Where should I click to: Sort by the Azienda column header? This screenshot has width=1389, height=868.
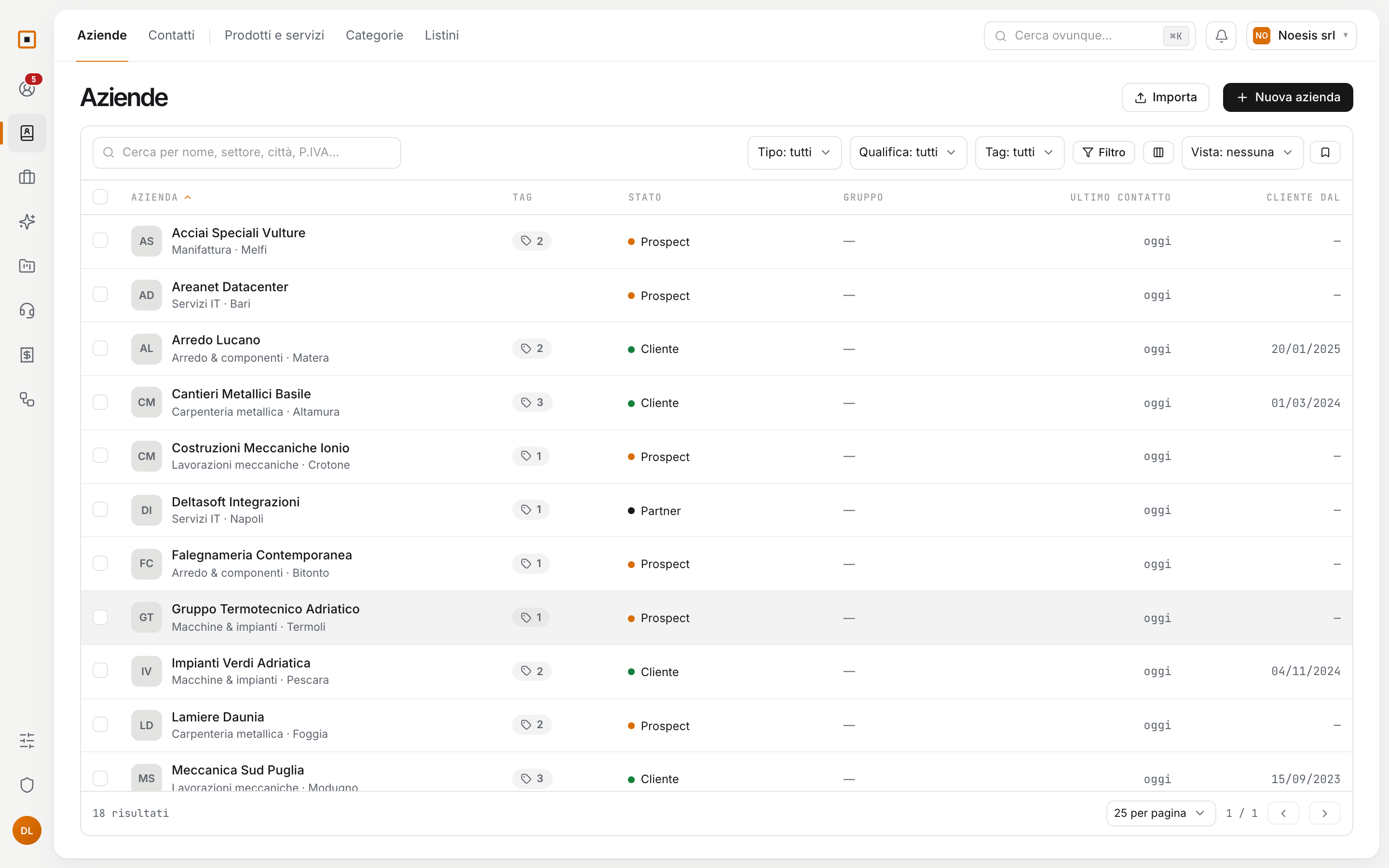(161, 198)
